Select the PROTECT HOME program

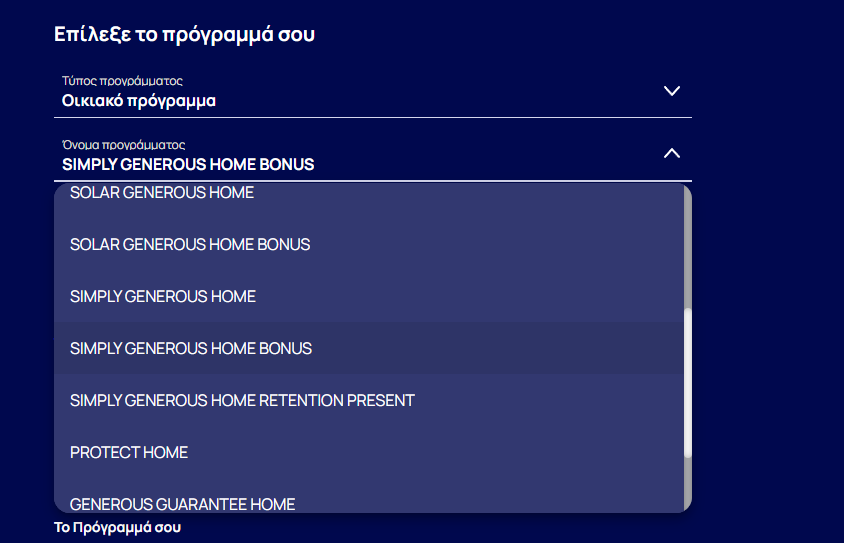point(129,453)
